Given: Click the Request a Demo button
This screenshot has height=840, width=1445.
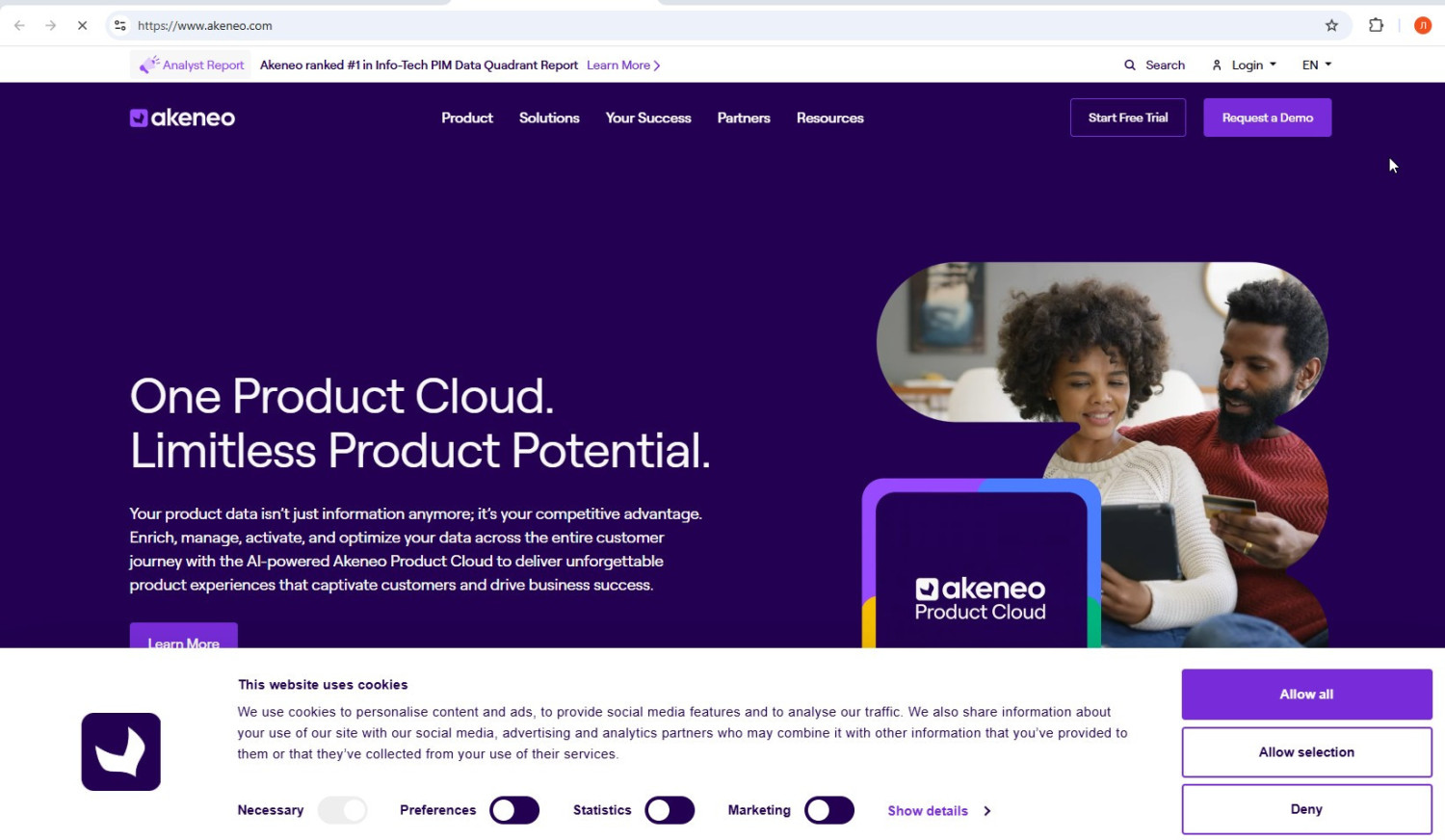Looking at the screenshot, I should click(1267, 118).
